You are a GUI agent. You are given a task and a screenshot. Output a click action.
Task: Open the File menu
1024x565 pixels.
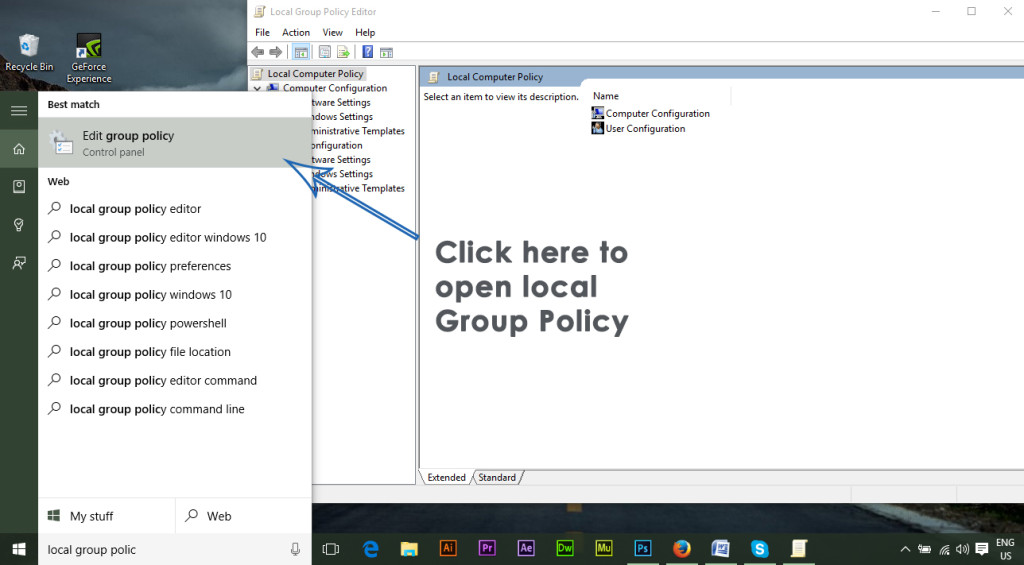(263, 33)
